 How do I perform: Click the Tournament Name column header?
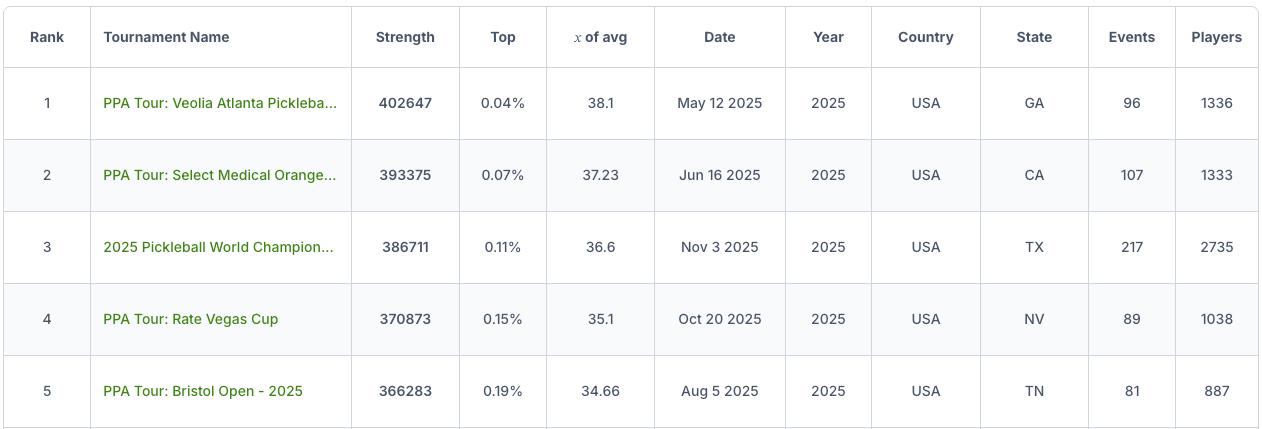point(167,37)
